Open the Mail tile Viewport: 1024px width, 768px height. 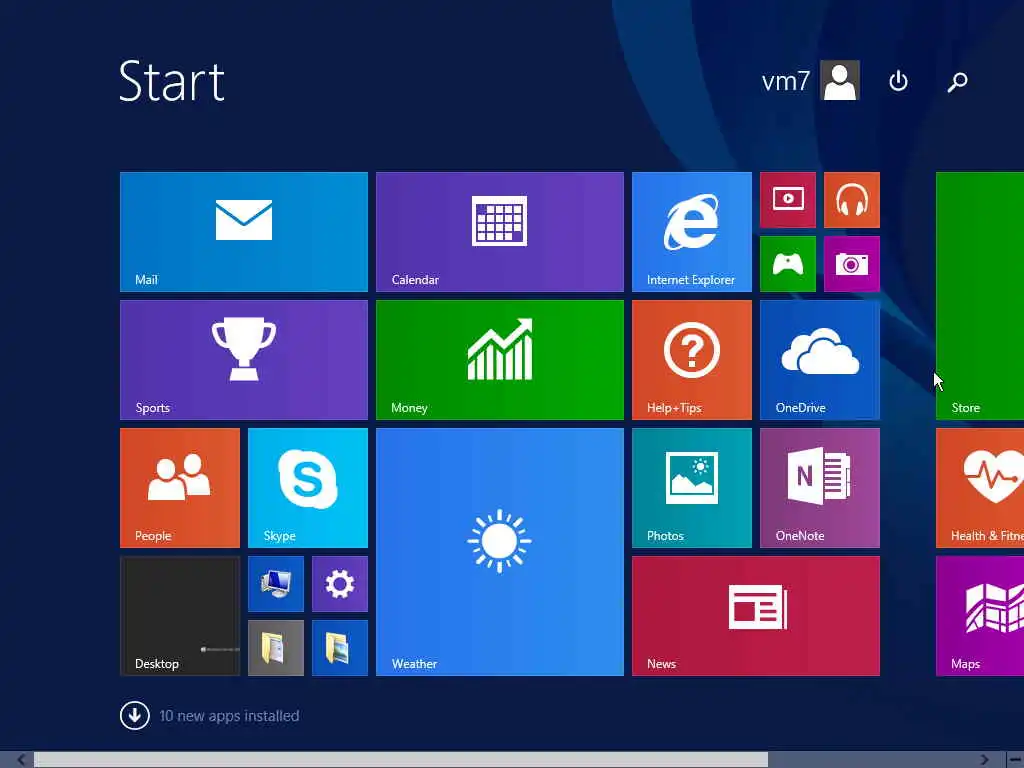(244, 232)
